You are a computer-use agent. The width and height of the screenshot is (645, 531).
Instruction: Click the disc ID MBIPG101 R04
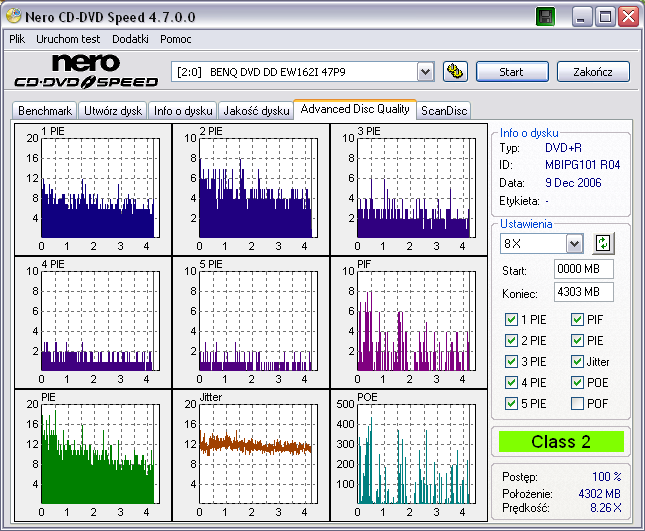click(582, 165)
